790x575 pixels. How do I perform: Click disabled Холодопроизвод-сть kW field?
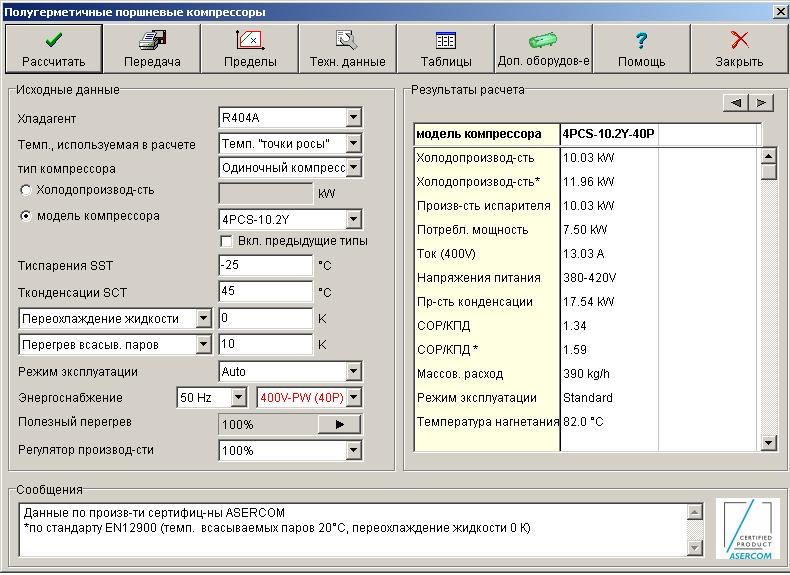tap(266, 194)
